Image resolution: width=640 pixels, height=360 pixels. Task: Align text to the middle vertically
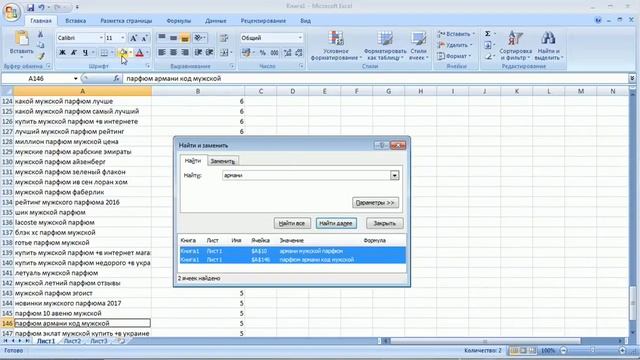[173, 38]
